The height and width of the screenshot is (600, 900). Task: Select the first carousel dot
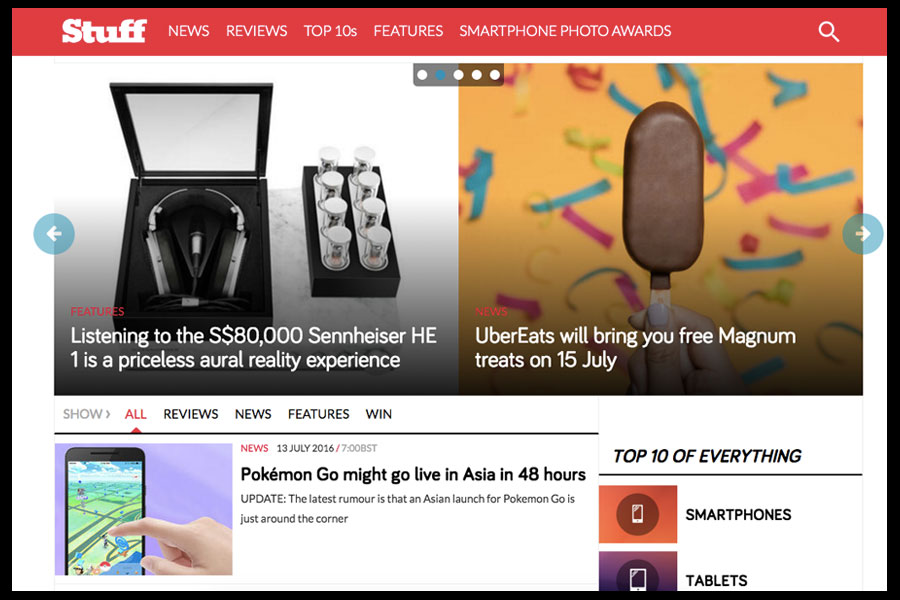coord(422,75)
